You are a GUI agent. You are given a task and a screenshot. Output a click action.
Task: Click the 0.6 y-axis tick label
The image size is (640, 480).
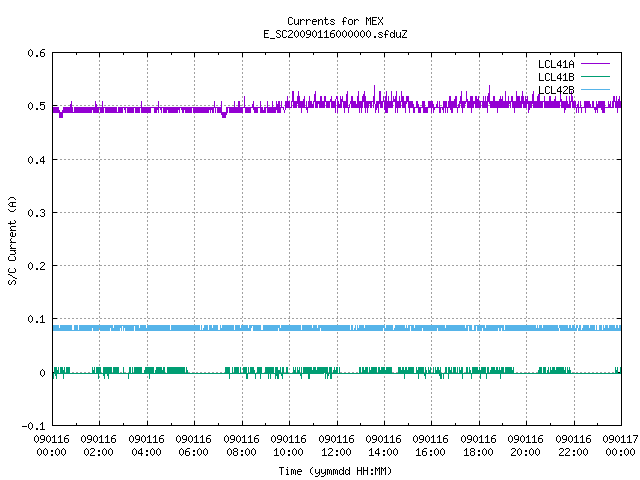click(x=36, y=53)
